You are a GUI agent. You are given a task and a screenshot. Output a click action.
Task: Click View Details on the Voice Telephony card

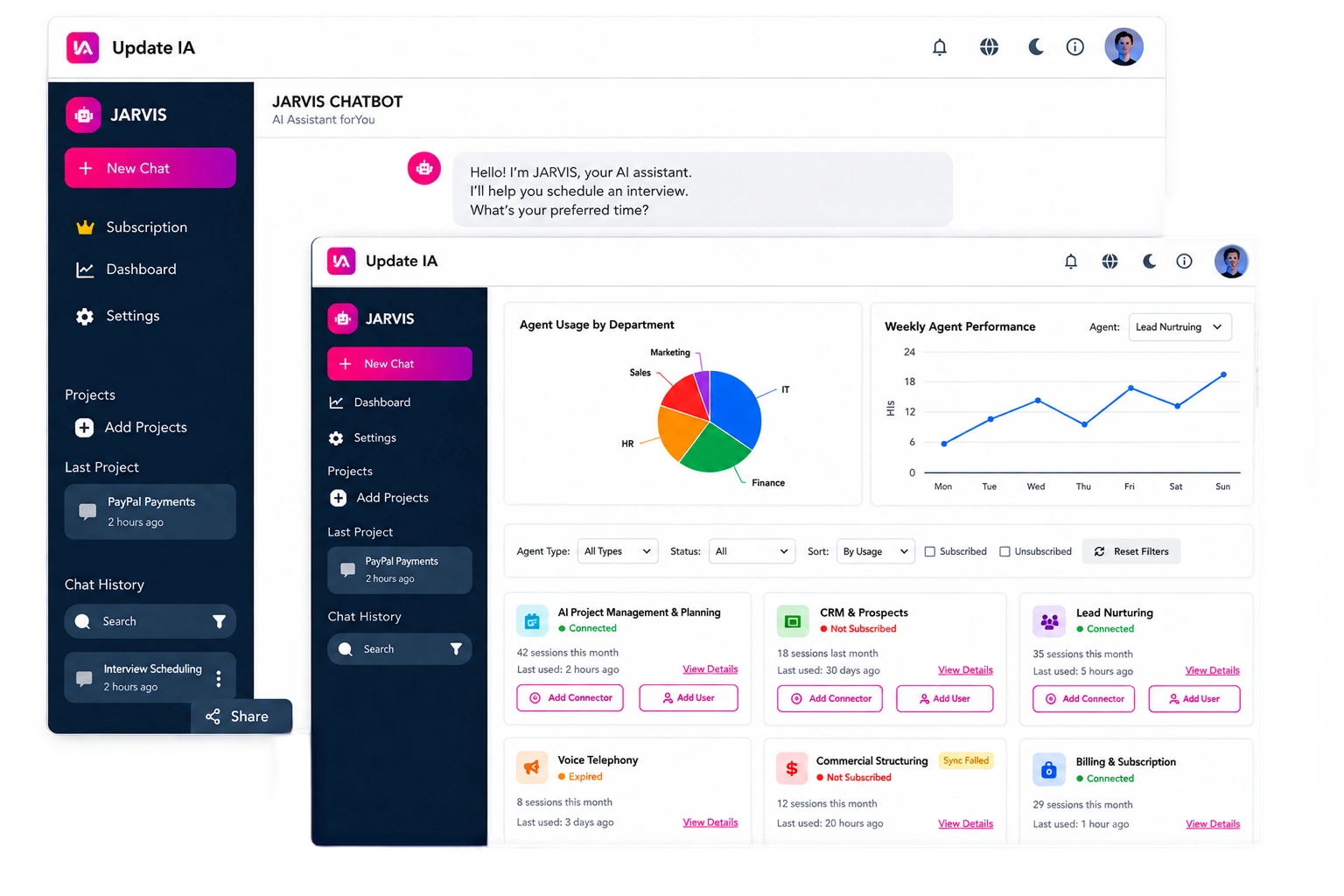(x=710, y=822)
